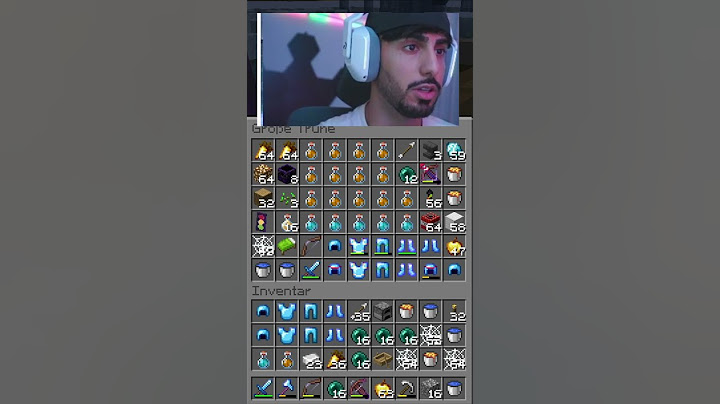720x404 pixels.
Task: Select the 16 gravel blocks in hotbar
Action: (x=430, y=388)
